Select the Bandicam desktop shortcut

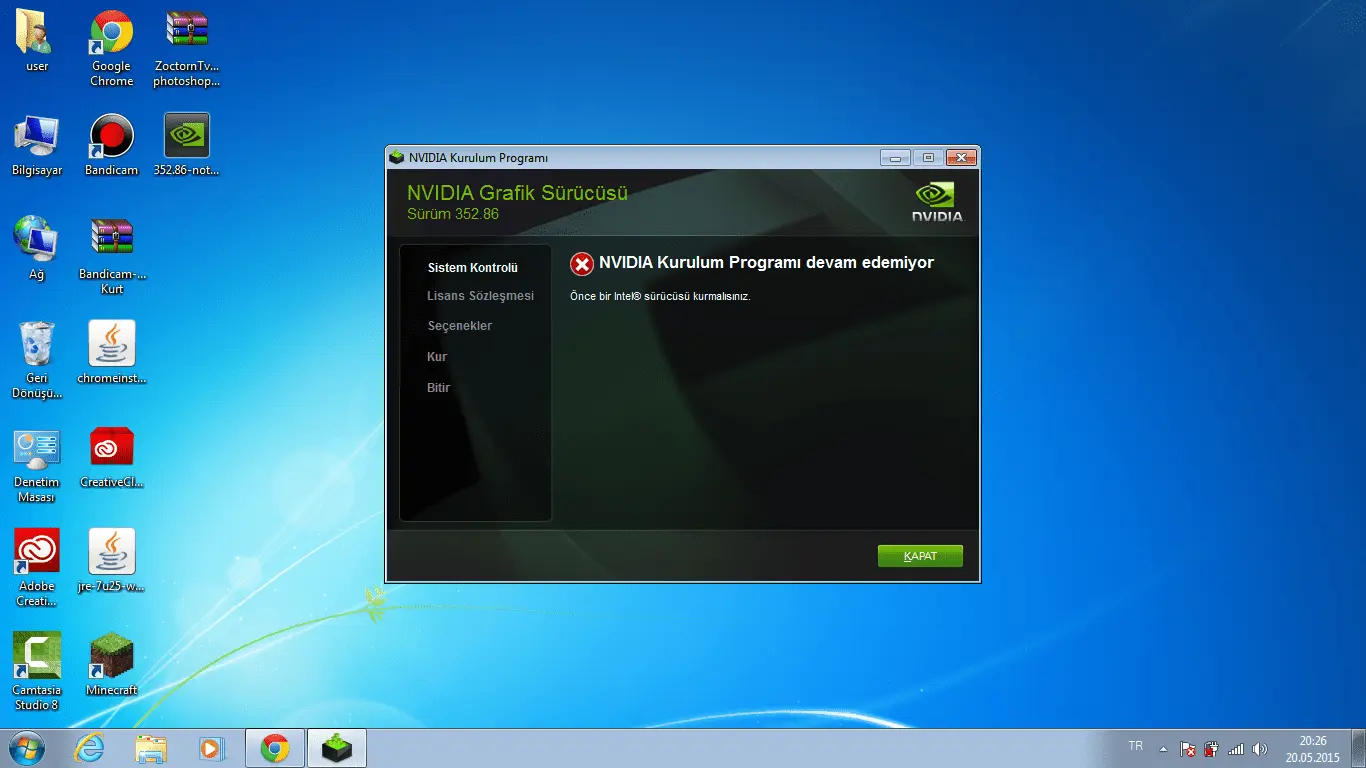click(x=112, y=145)
